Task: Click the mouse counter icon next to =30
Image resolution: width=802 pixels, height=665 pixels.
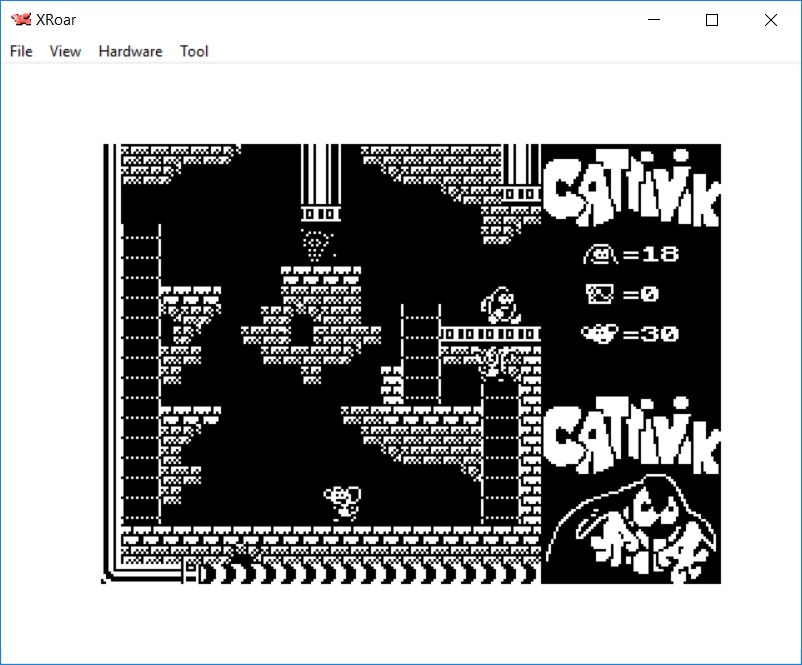Action: [600, 333]
